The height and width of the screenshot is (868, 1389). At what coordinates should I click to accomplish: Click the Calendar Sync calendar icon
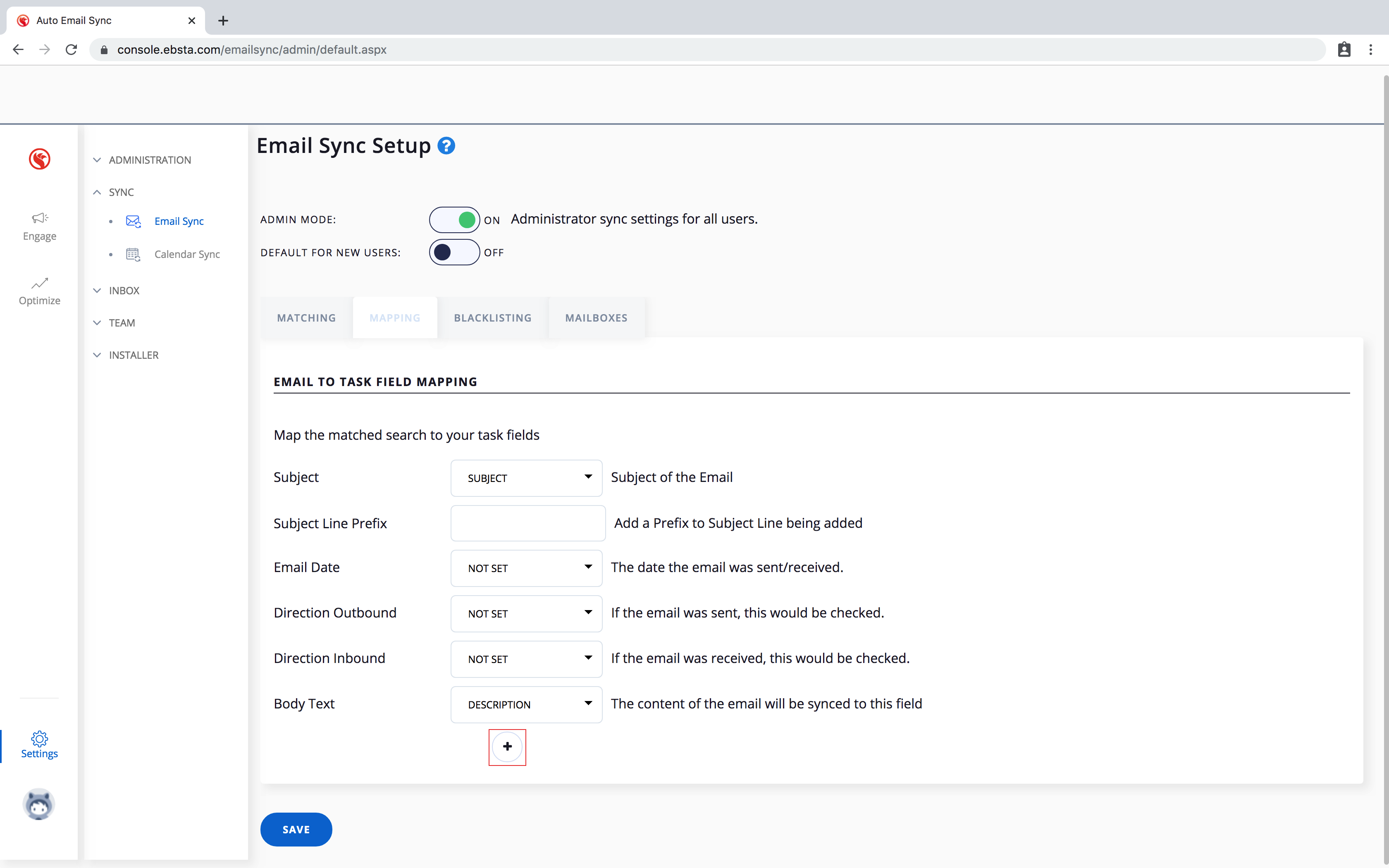tap(133, 254)
